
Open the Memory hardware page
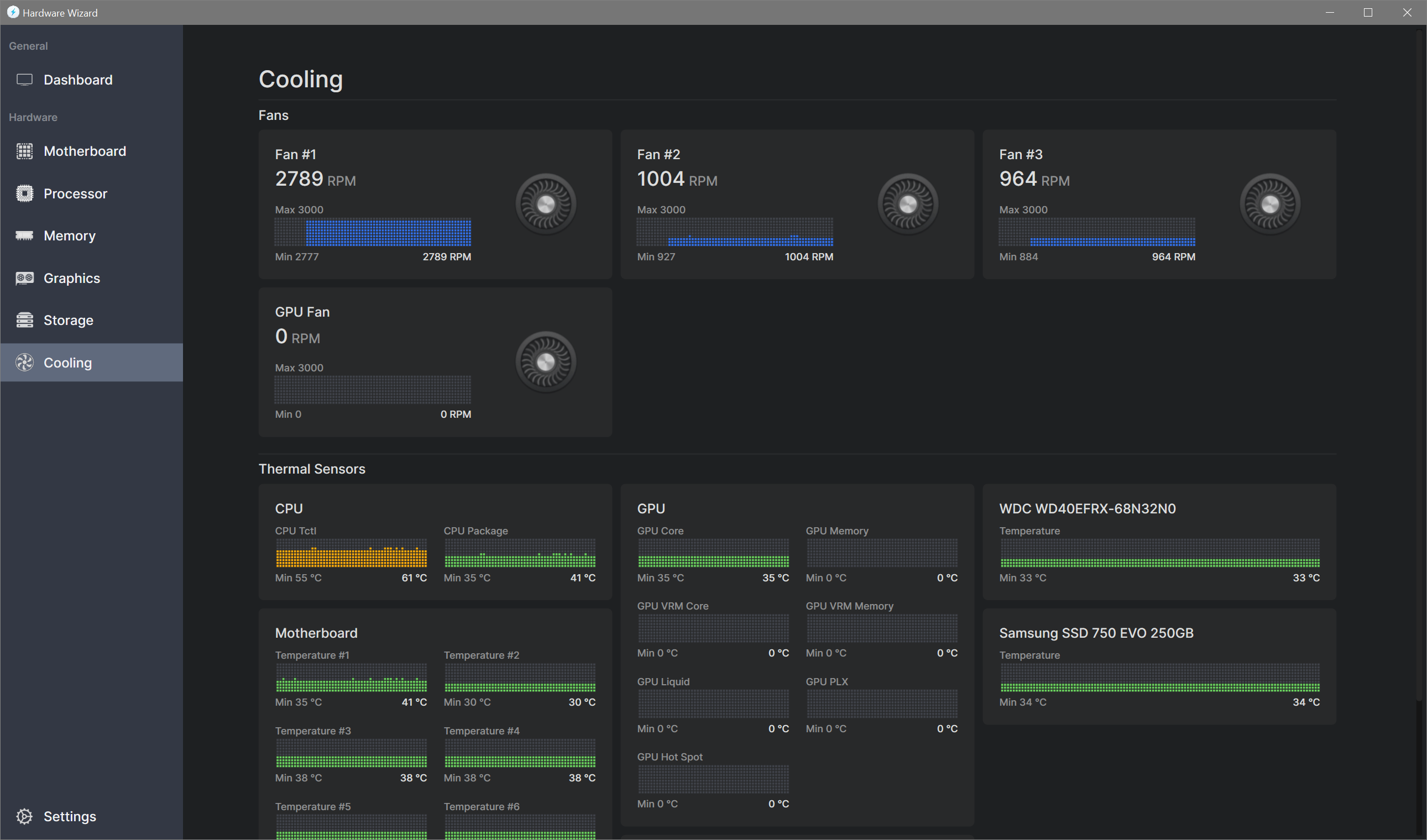[70, 235]
